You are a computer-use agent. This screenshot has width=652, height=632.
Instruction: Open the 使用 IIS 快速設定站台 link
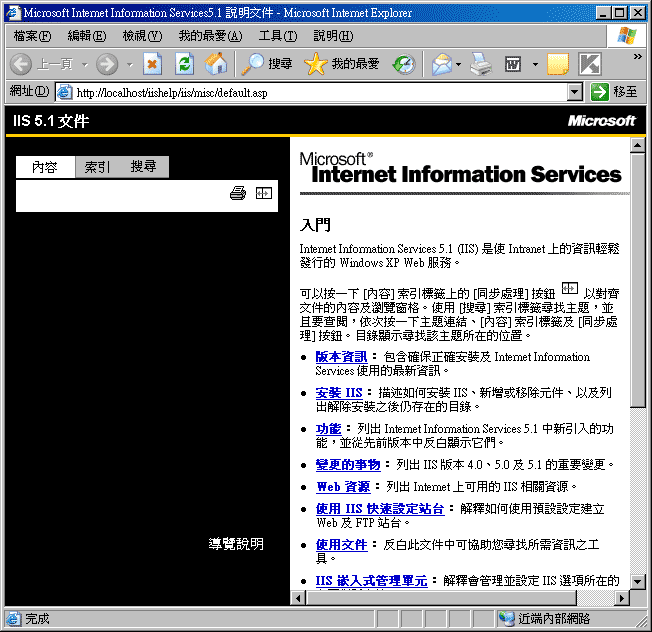(x=380, y=509)
